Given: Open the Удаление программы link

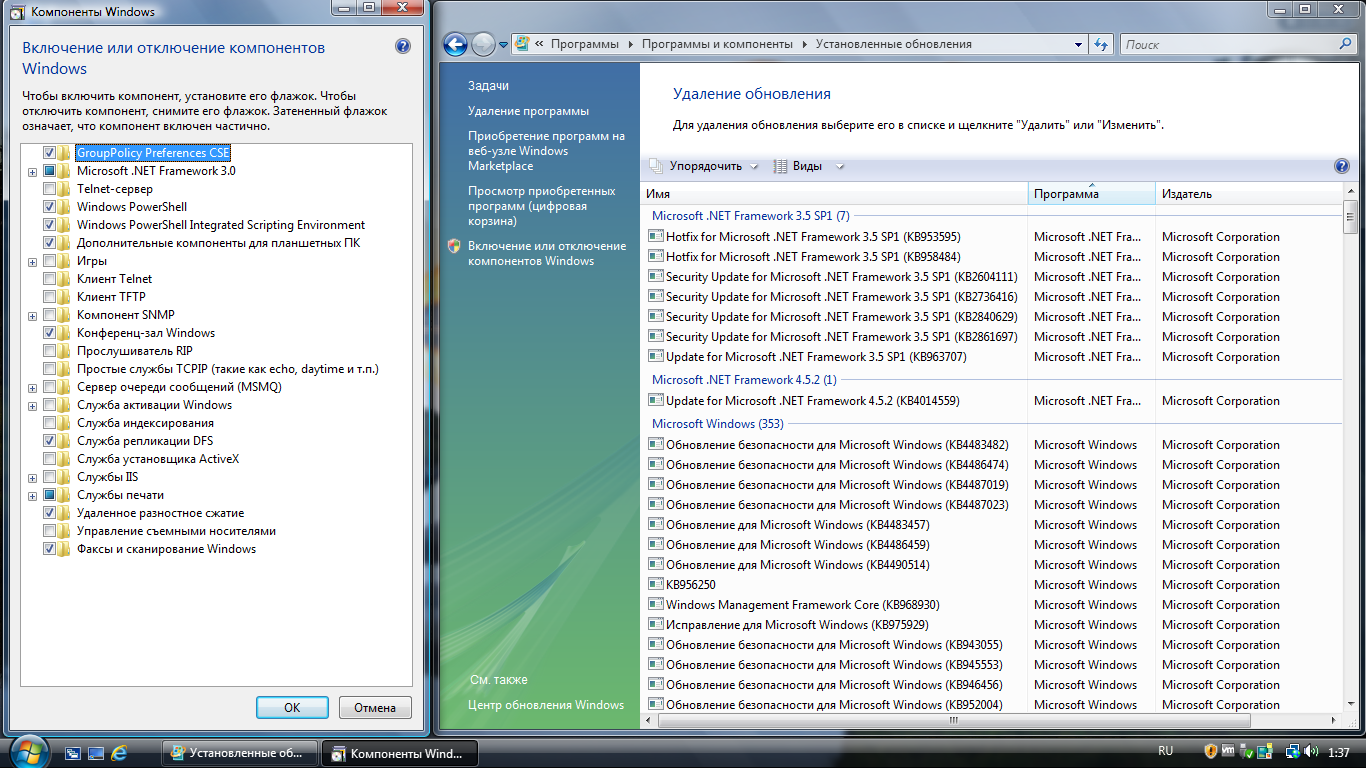Looking at the screenshot, I should click(x=528, y=111).
